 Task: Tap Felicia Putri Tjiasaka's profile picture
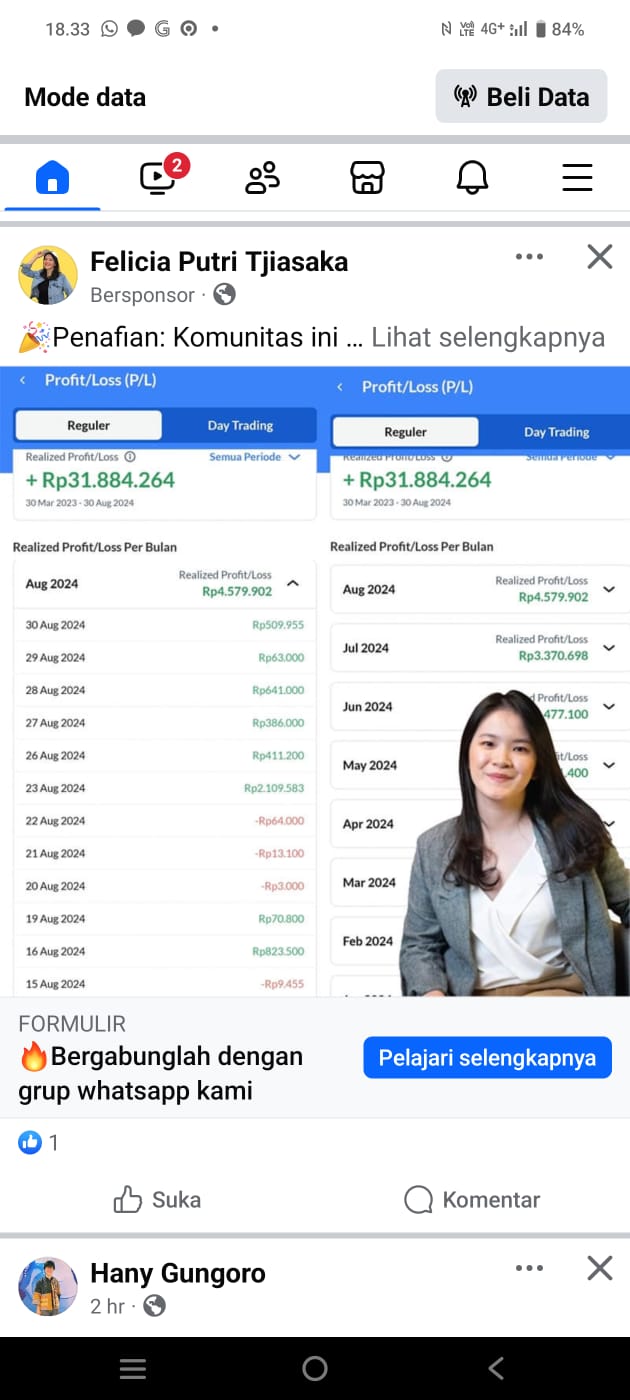(x=48, y=275)
